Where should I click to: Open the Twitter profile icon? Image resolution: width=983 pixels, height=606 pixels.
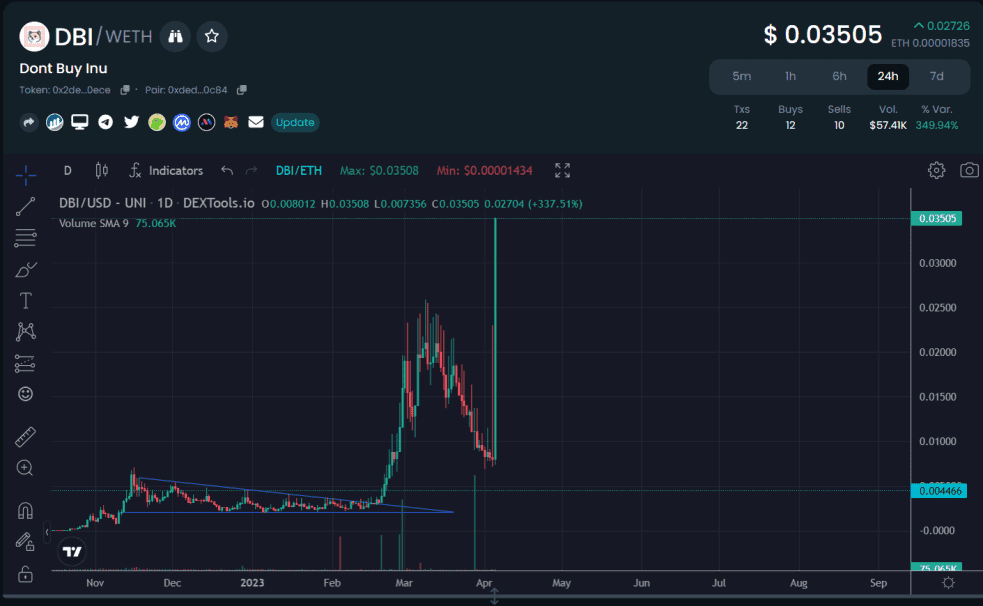(131, 122)
